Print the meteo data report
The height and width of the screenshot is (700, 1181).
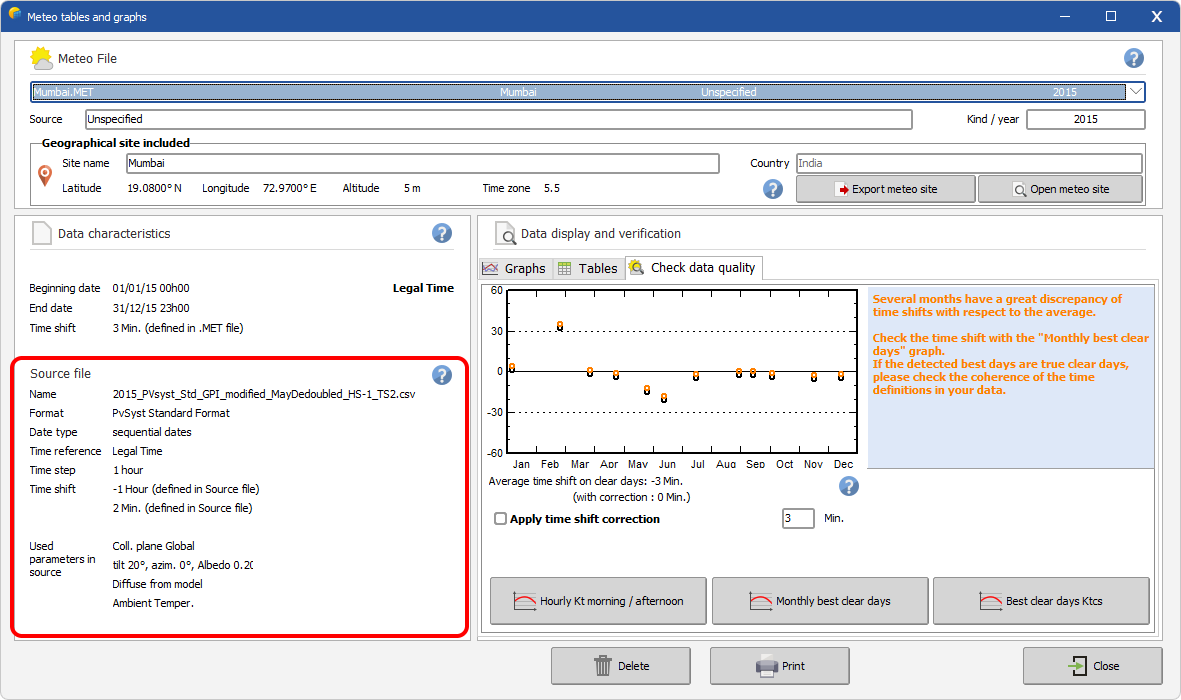780,666
